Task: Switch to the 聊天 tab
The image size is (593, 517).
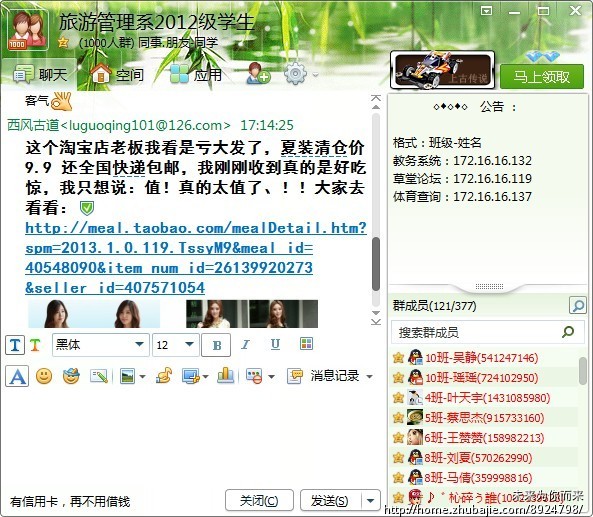Action: (39, 75)
